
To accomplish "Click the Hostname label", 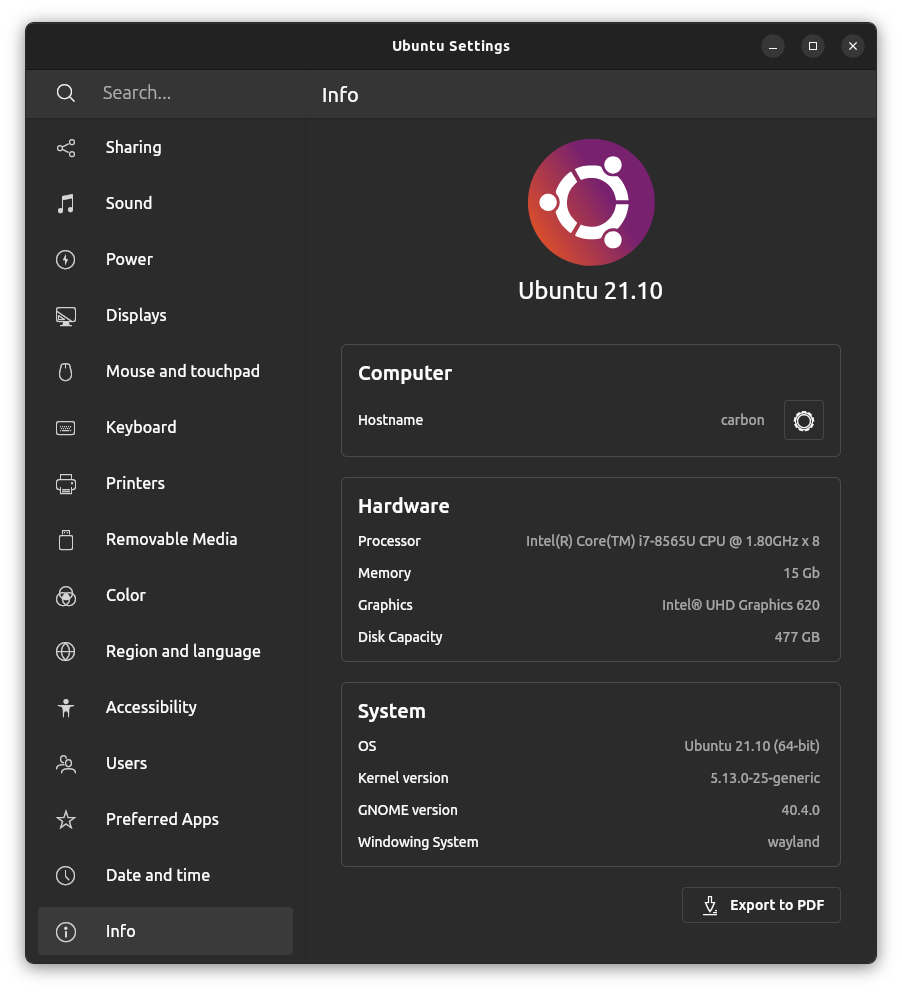I will click(390, 420).
